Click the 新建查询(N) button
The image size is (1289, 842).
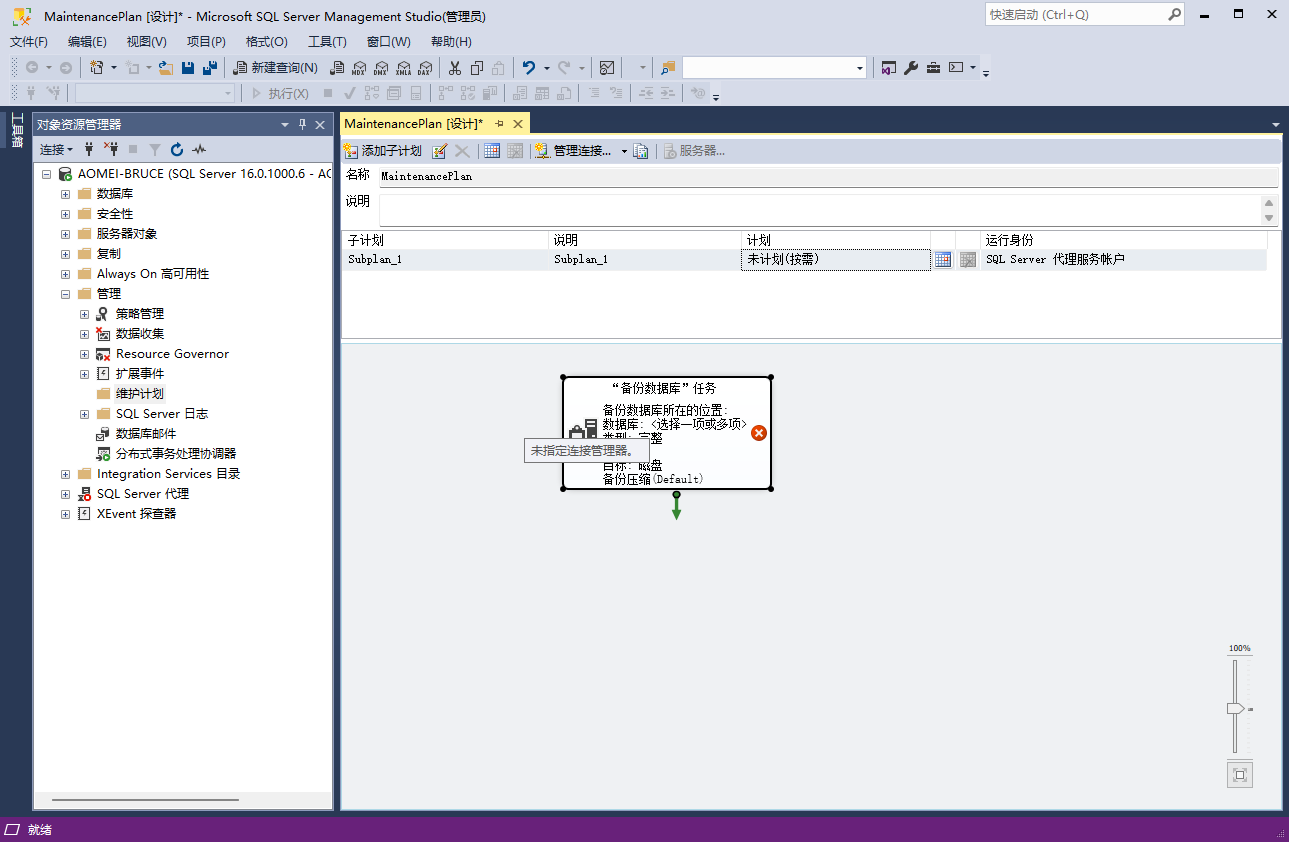coord(275,68)
